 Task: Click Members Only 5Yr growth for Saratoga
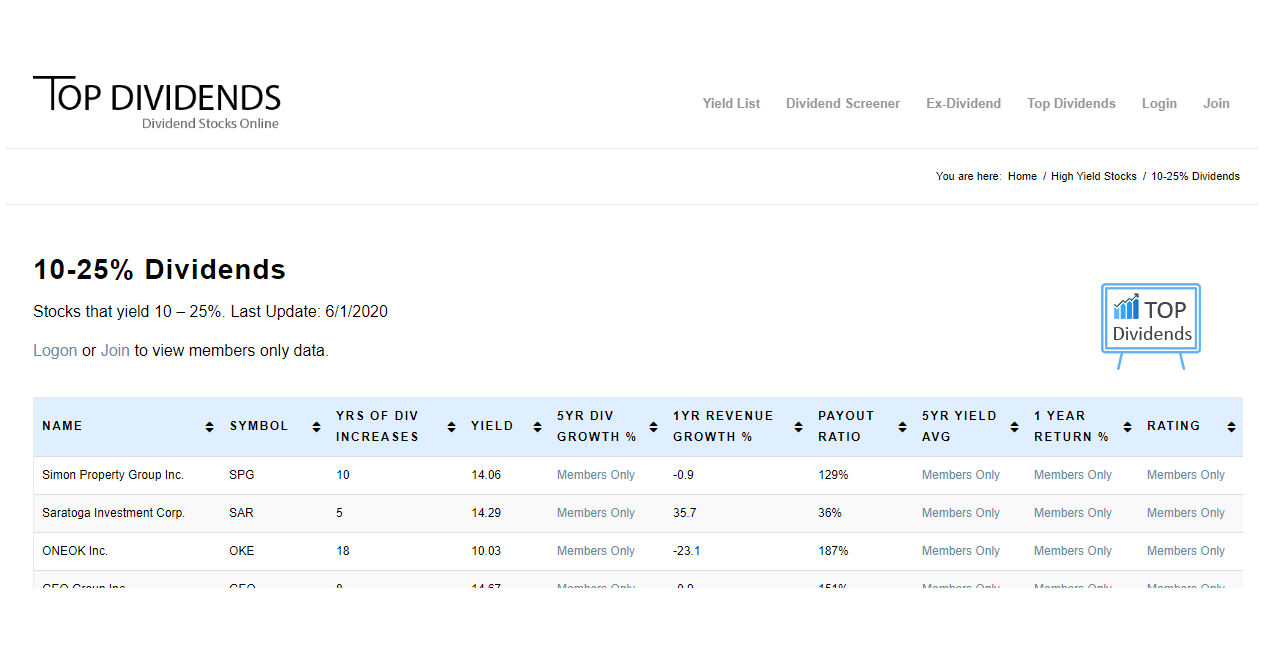coord(596,513)
